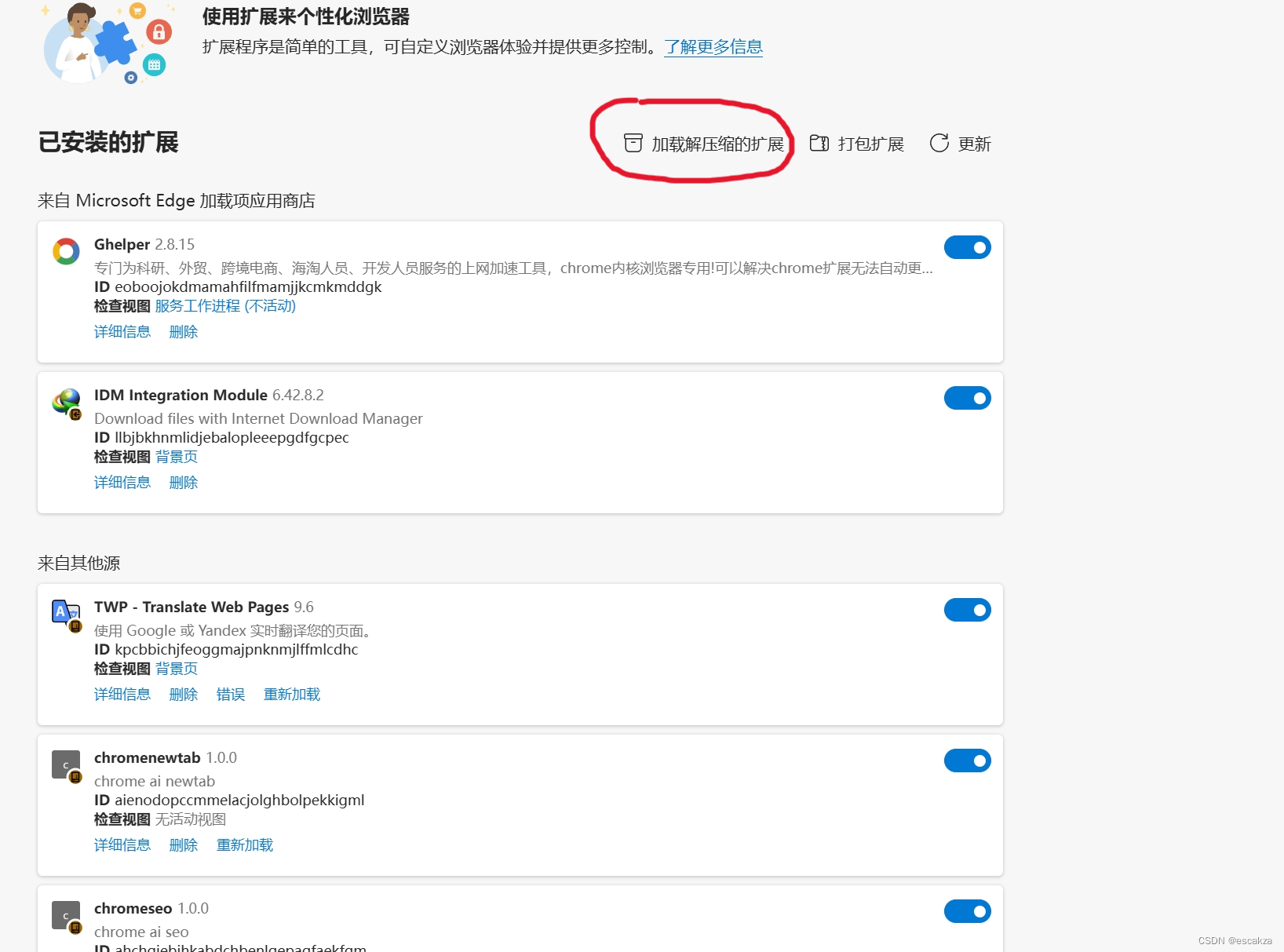Click the Ghelper ID eoboojokdmamahfilfmamjjkcmkmddgk
Screen dimensions: 1284x952
[248, 287]
